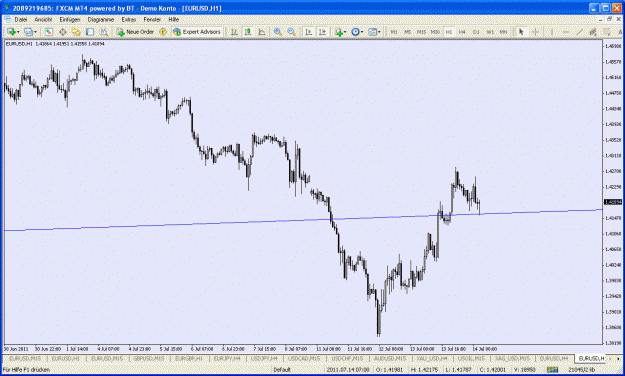Switch to the USOIL,M15 chart tab
This screenshot has height=376, width=625.
click(x=471, y=359)
